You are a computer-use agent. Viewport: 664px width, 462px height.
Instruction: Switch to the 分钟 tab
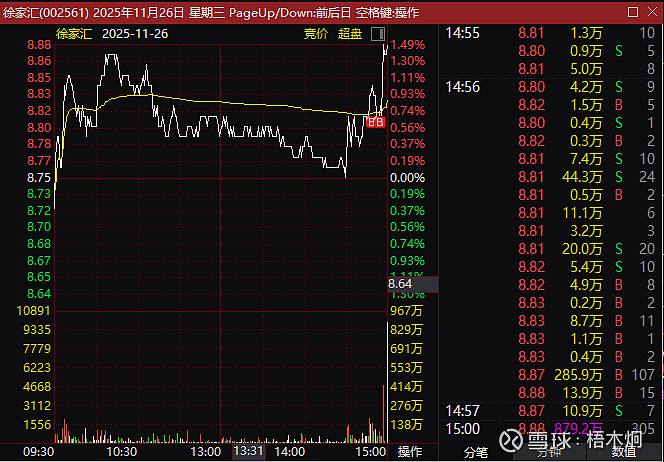(x=550, y=453)
